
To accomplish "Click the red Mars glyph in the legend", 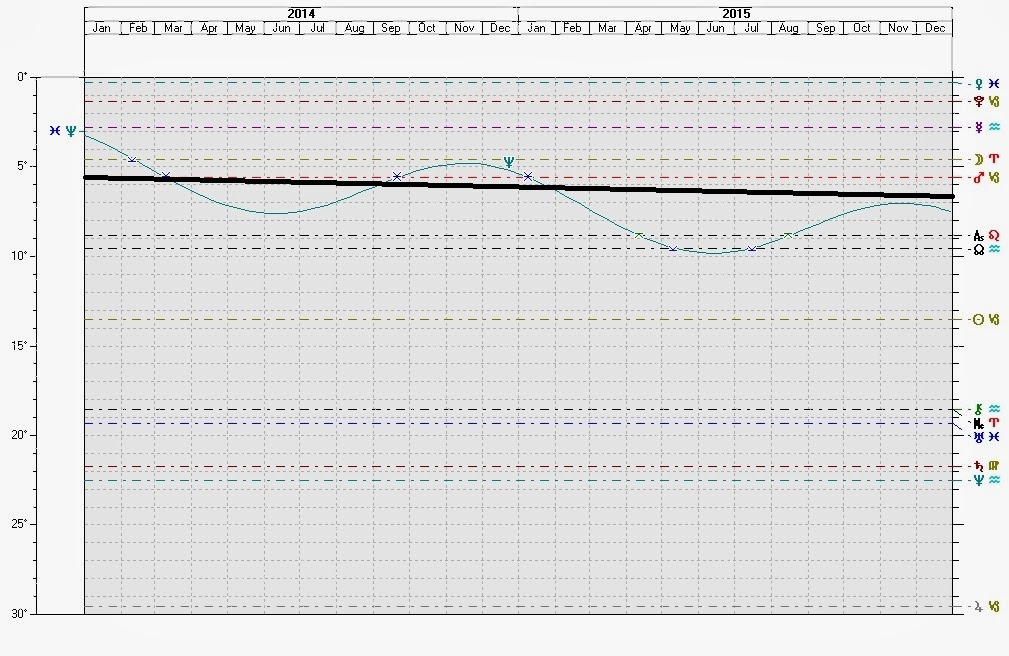I will click(979, 177).
